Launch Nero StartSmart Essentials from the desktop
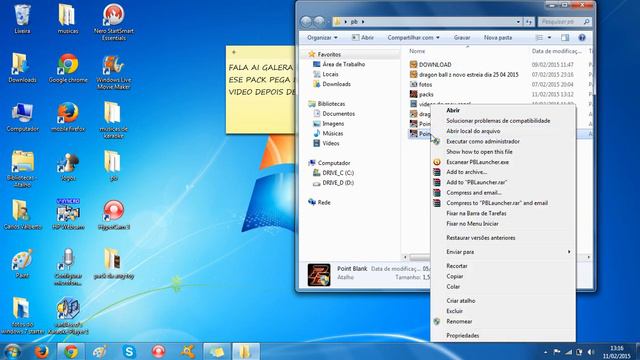The width and height of the screenshot is (640, 360). (114, 22)
